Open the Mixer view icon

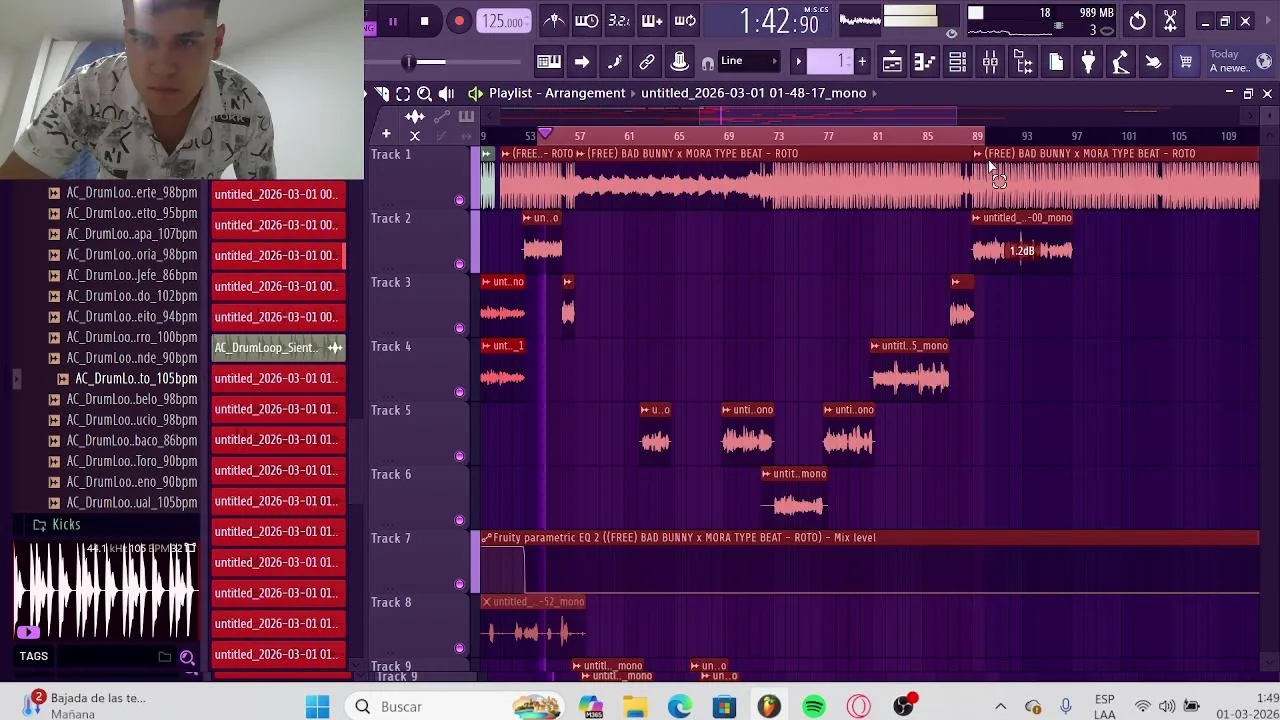[990, 62]
